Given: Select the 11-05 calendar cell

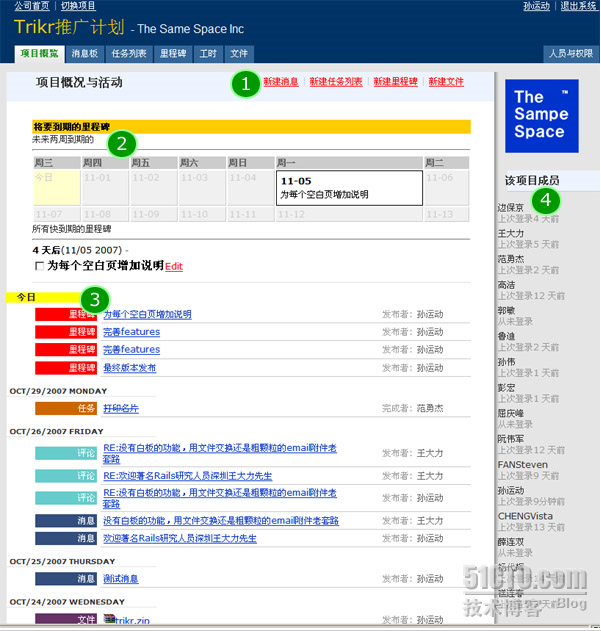Looking at the screenshot, I should pyautogui.click(x=349, y=188).
